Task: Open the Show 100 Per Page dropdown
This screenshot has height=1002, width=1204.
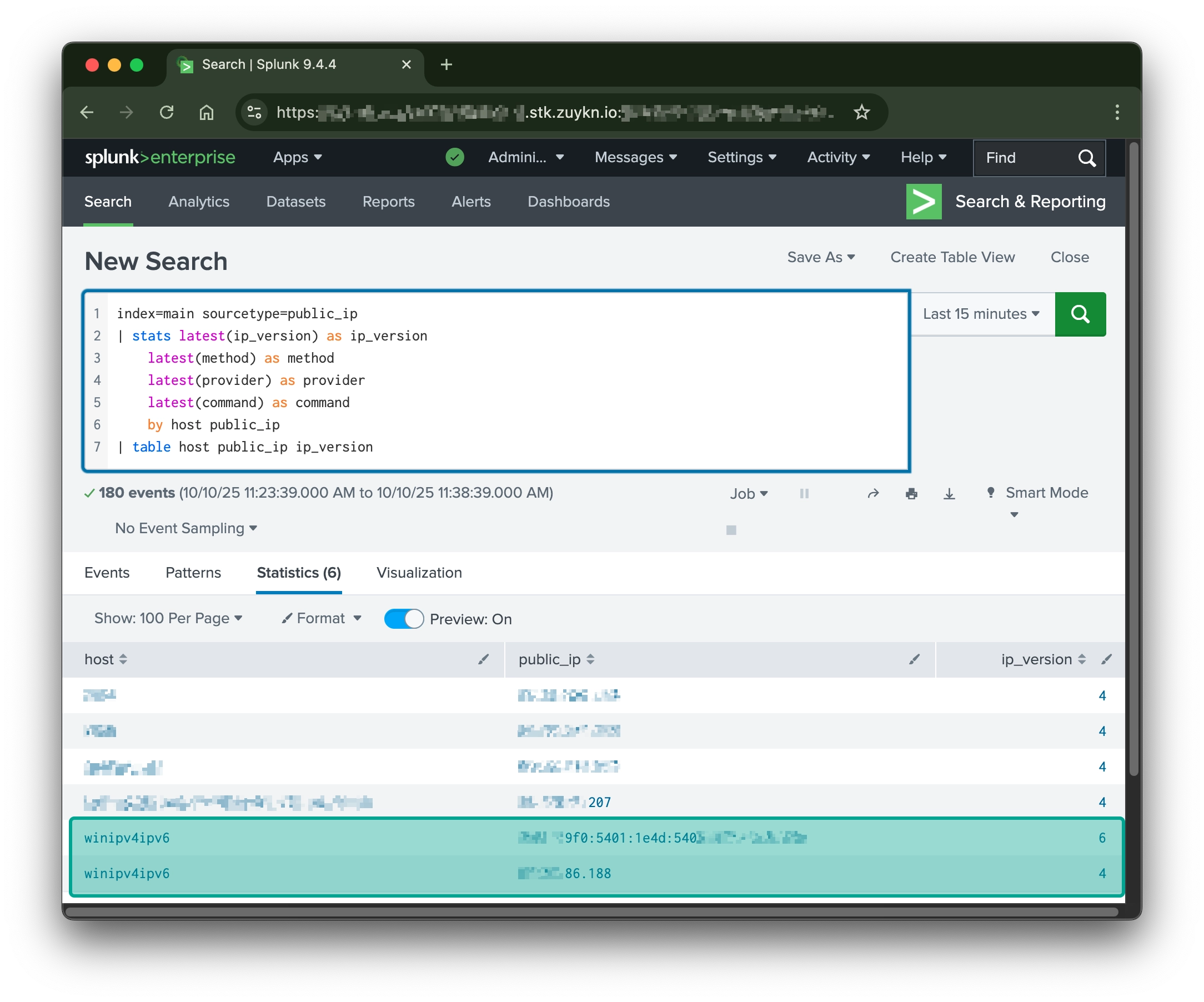Action: (x=168, y=618)
